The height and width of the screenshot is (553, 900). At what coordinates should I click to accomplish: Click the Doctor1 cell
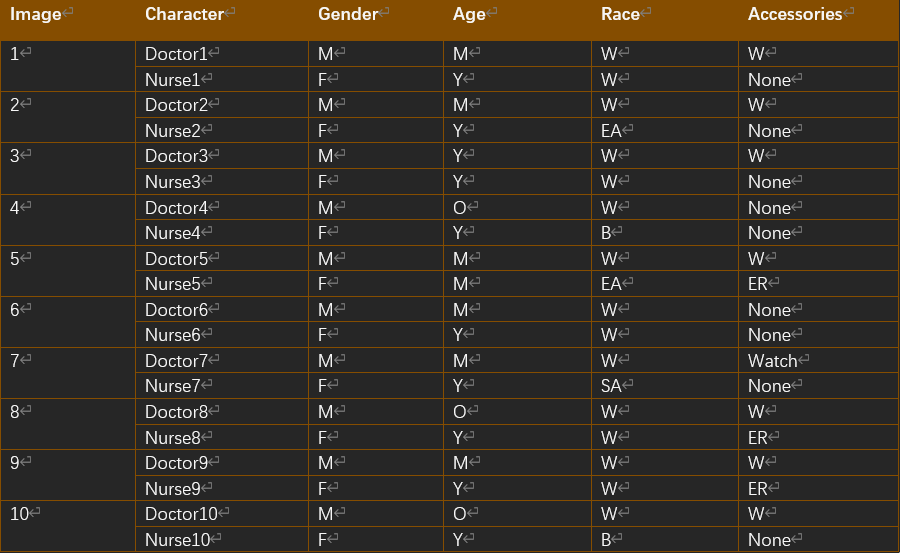point(176,54)
